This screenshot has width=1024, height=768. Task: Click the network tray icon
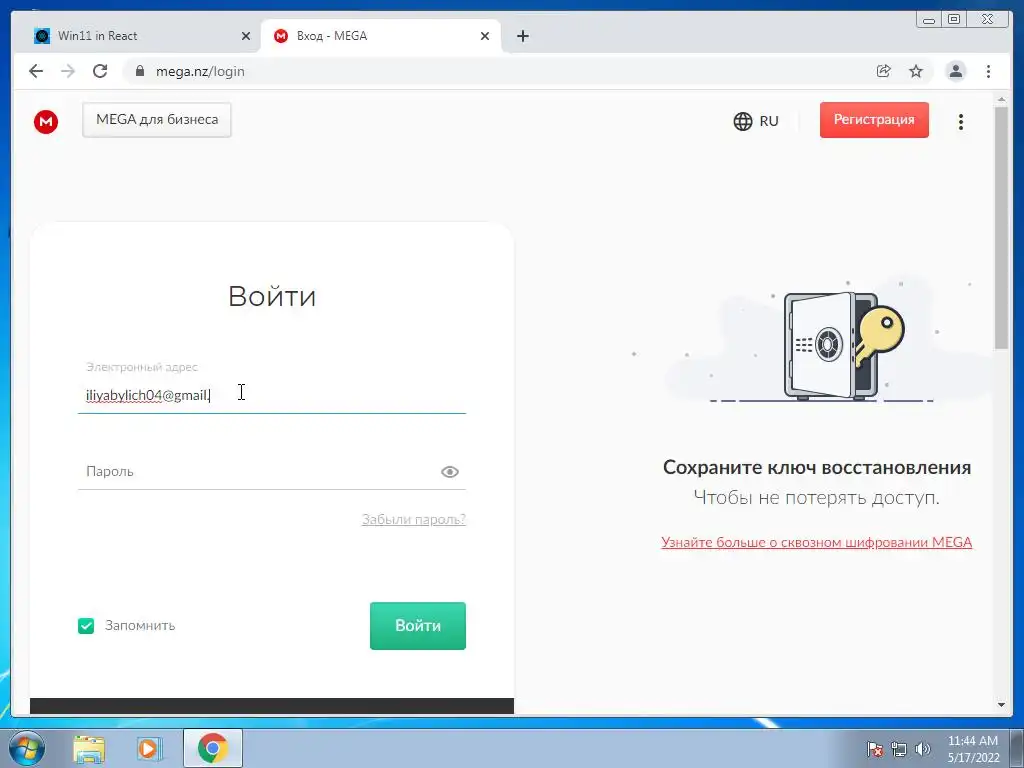[x=899, y=749]
